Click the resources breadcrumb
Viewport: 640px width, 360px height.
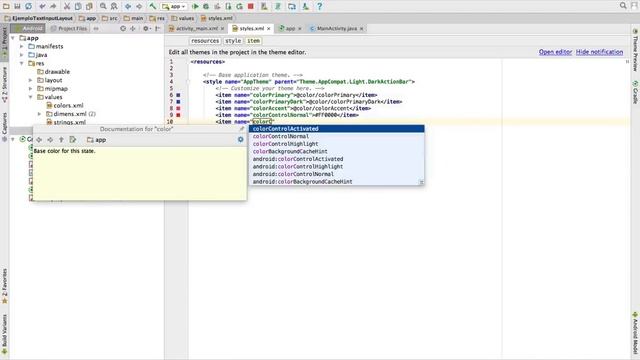pyautogui.click(x=205, y=41)
